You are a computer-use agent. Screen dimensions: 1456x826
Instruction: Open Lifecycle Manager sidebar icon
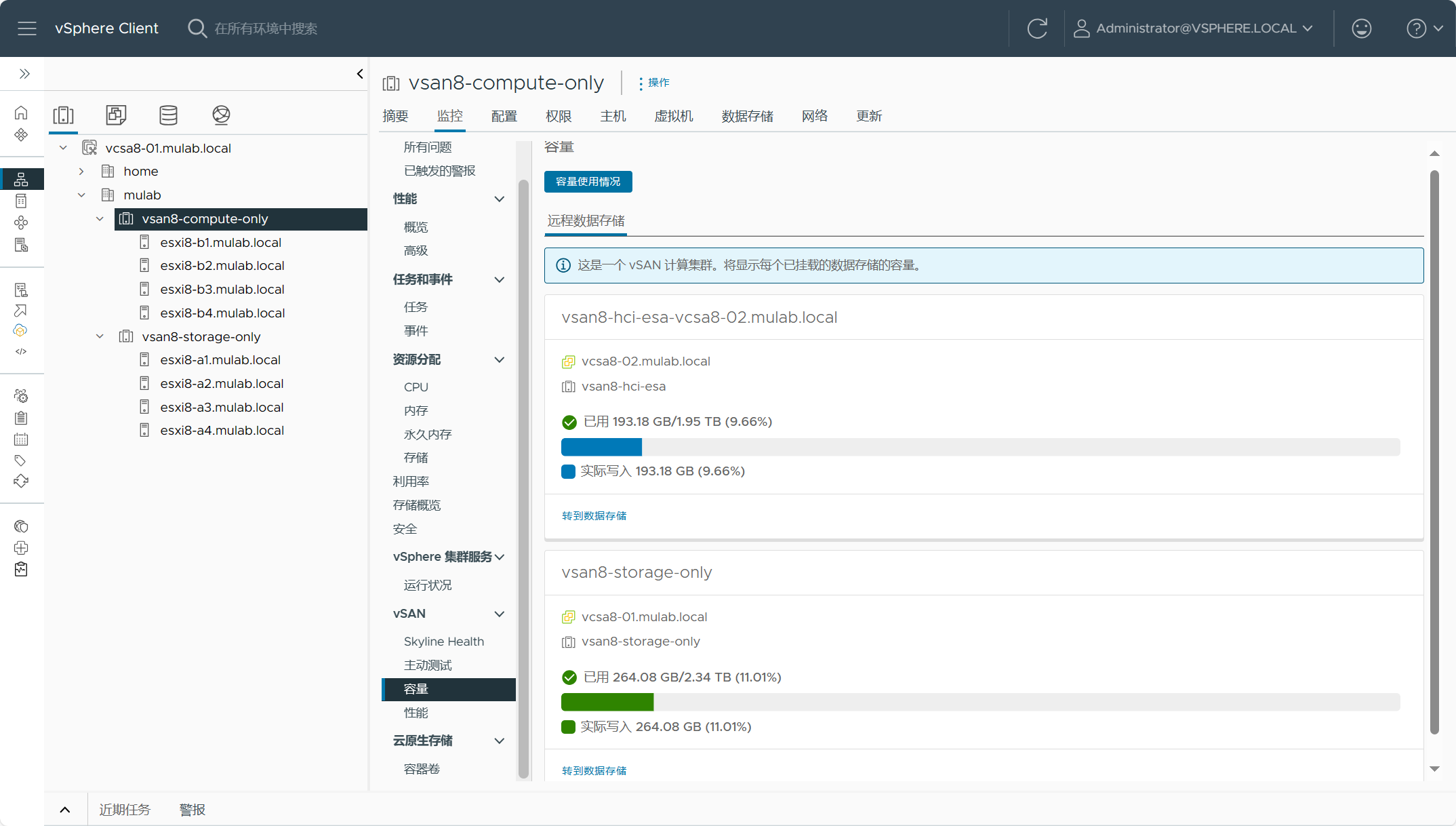(21, 481)
